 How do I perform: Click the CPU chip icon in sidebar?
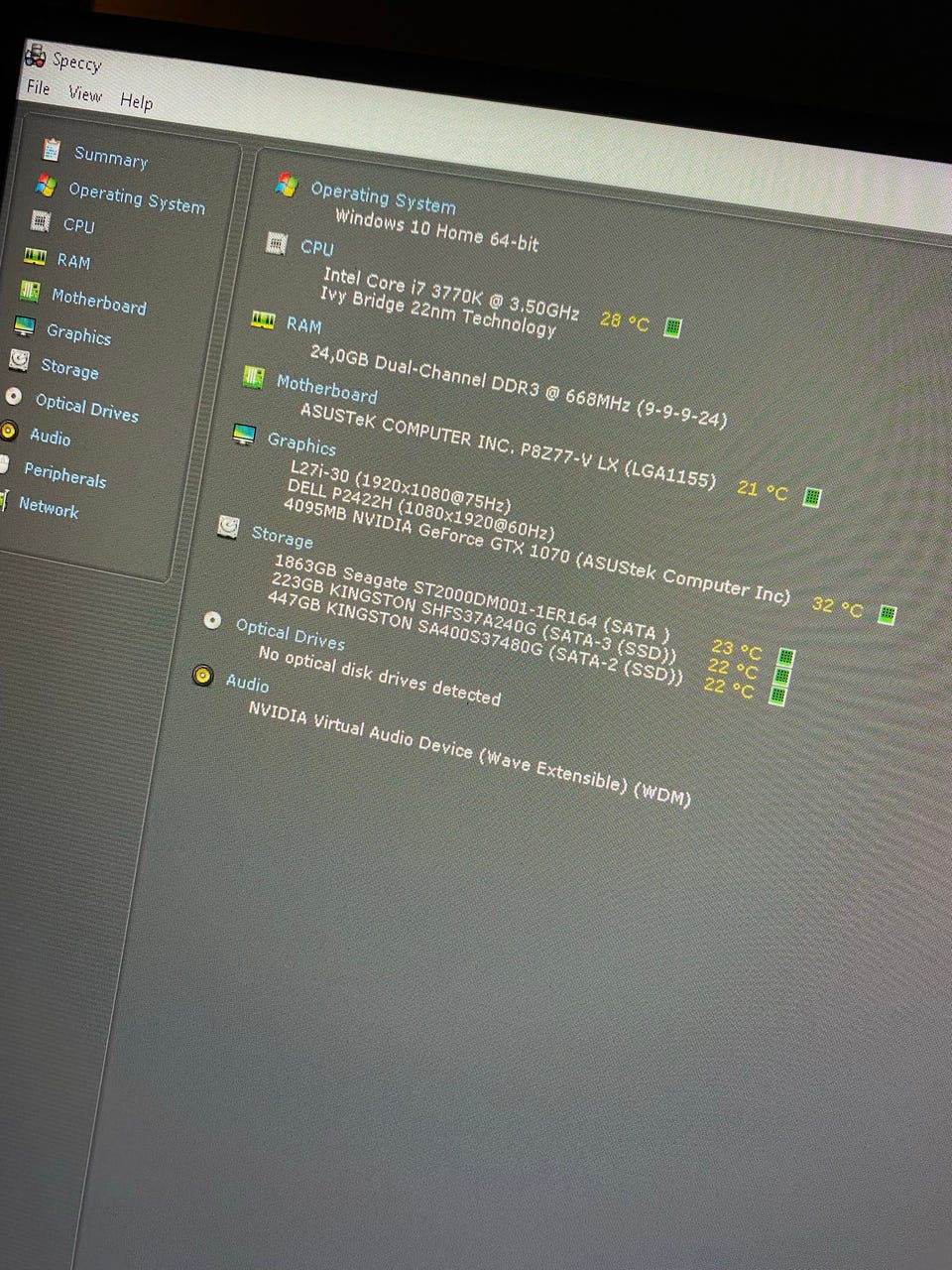[40, 220]
